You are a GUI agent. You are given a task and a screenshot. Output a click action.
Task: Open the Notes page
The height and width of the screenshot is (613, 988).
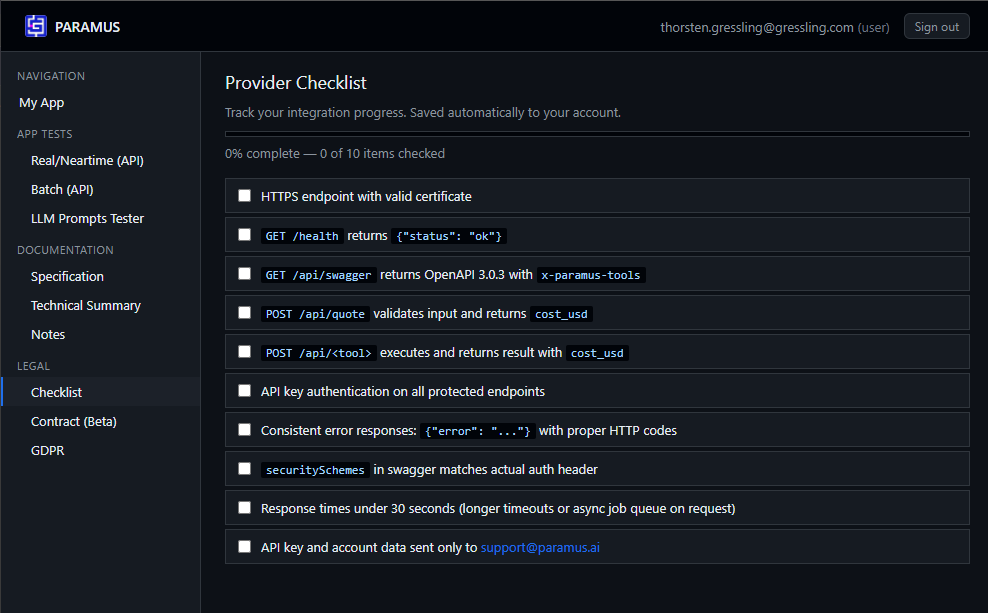point(48,335)
